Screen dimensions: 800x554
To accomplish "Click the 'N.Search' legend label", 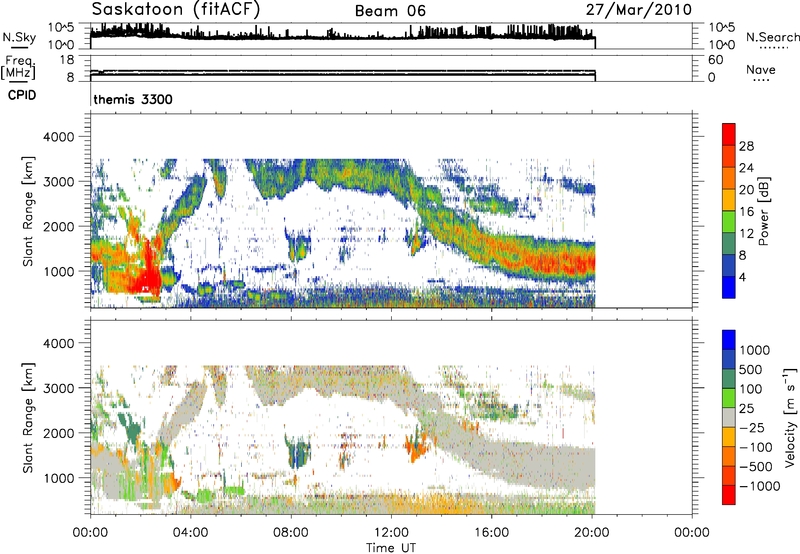I will (772, 37).
